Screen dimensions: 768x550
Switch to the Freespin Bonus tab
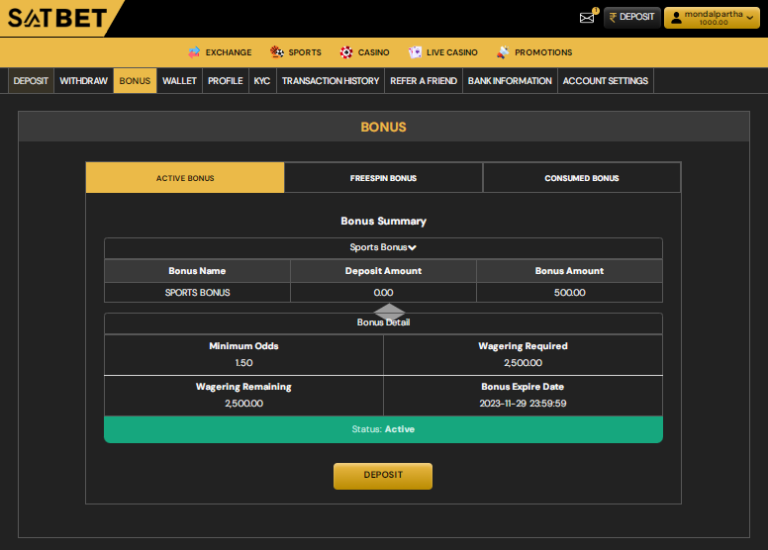[383, 178]
